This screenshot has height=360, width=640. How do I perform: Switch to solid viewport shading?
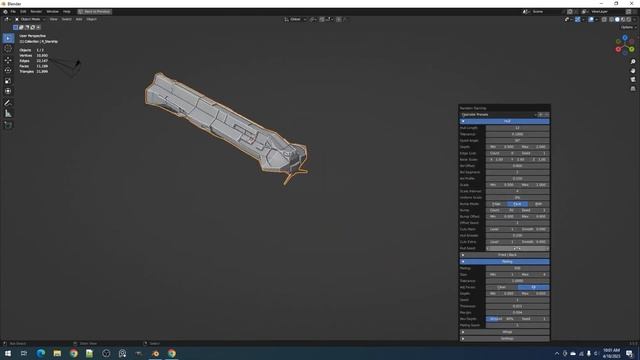(617, 19)
